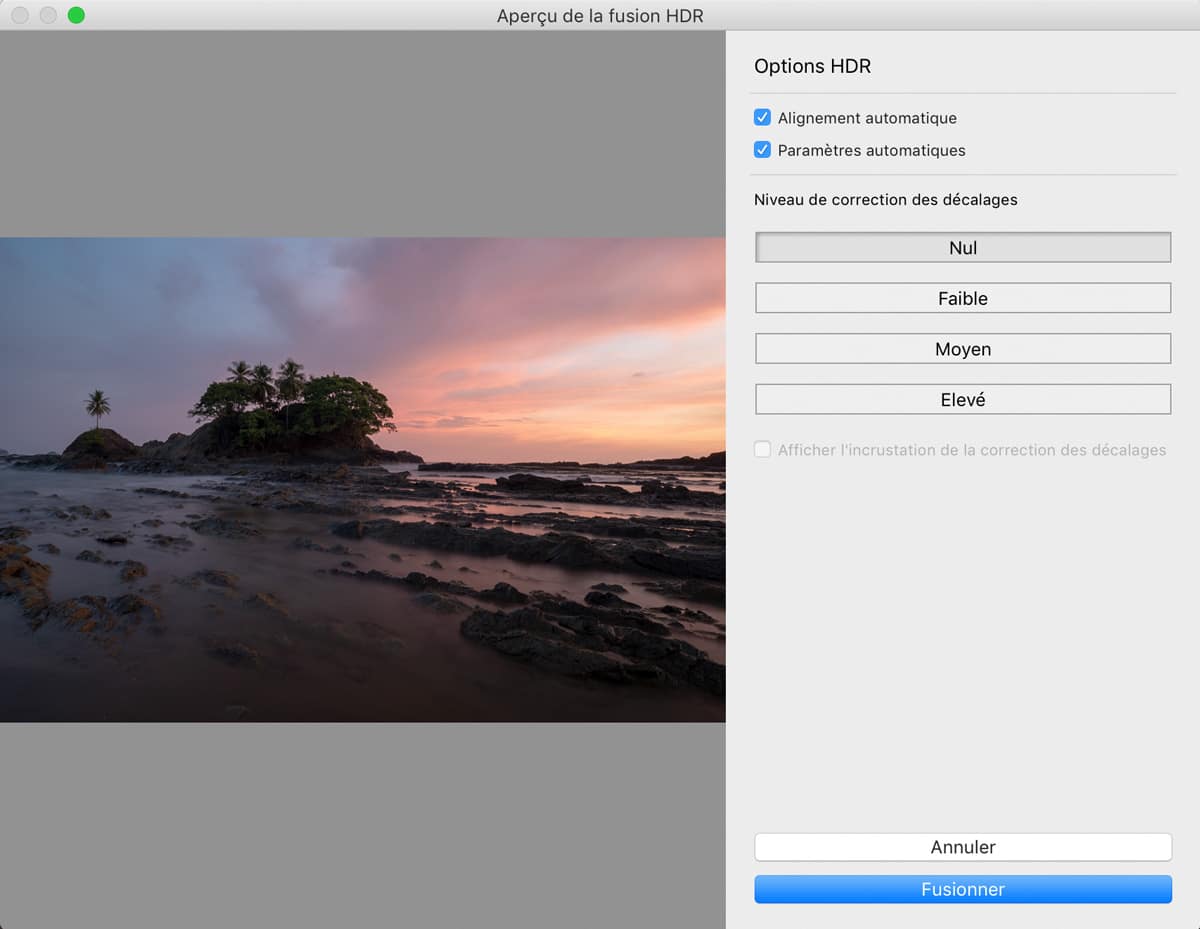This screenshot has width=1200, height=929.
Task: Pick the Elevé correction level
Action: (x=962, y=399)
